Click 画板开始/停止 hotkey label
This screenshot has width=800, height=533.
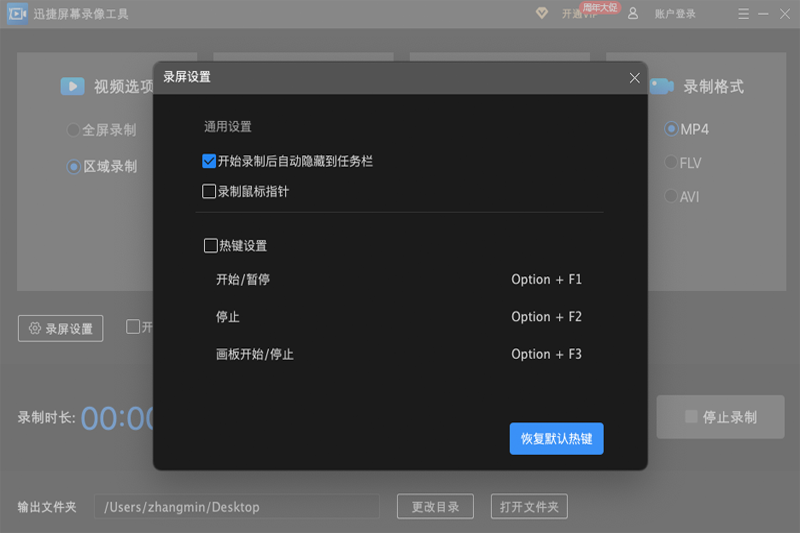point(255,354)
